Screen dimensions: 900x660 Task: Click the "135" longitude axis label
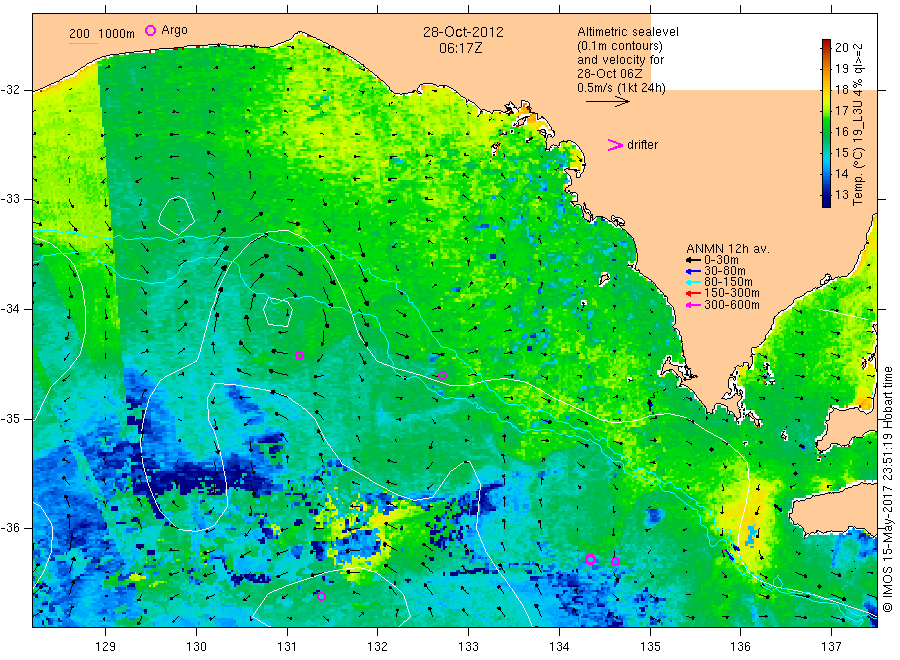(x=650, y=647)
